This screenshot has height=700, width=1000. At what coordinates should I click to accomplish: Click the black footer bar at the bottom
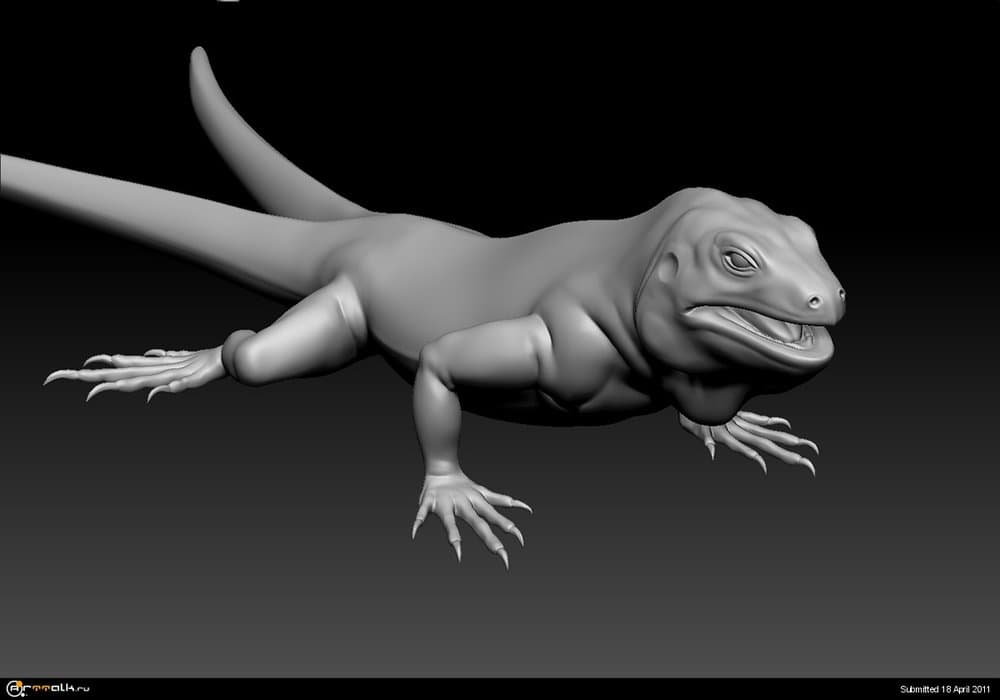point(500,689)
